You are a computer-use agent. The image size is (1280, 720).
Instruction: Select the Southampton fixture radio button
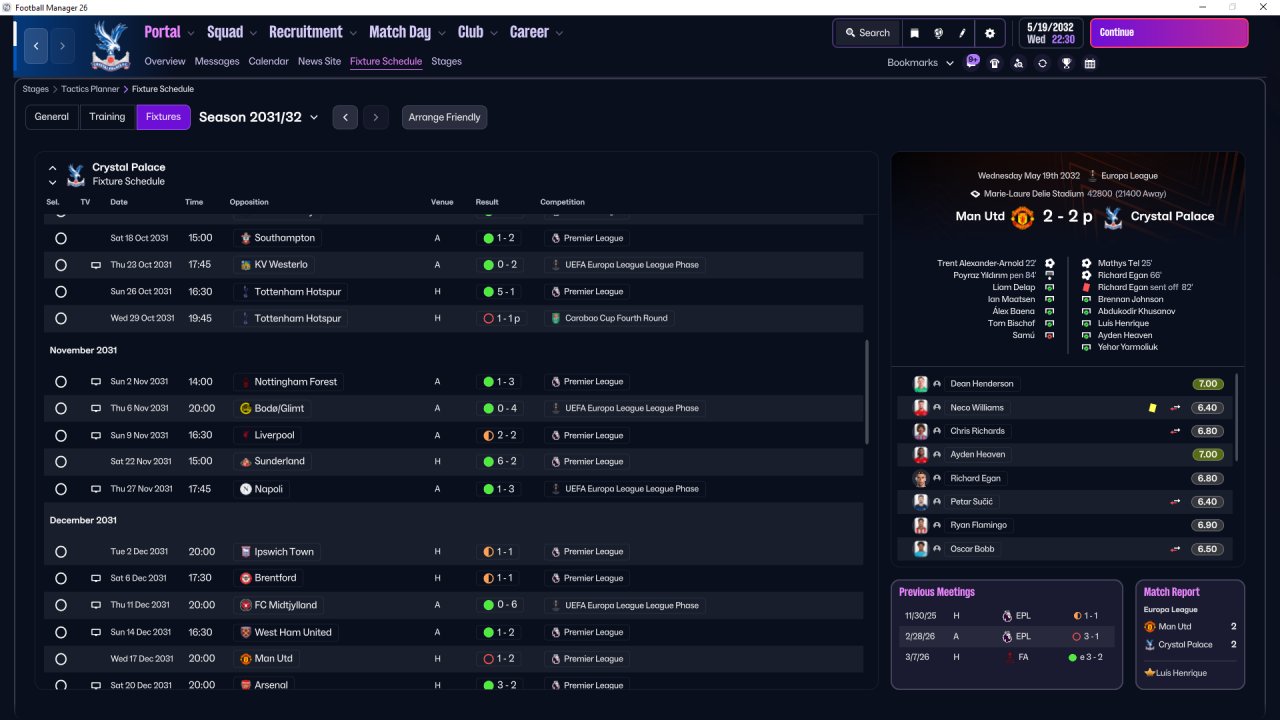pos(61,239)
